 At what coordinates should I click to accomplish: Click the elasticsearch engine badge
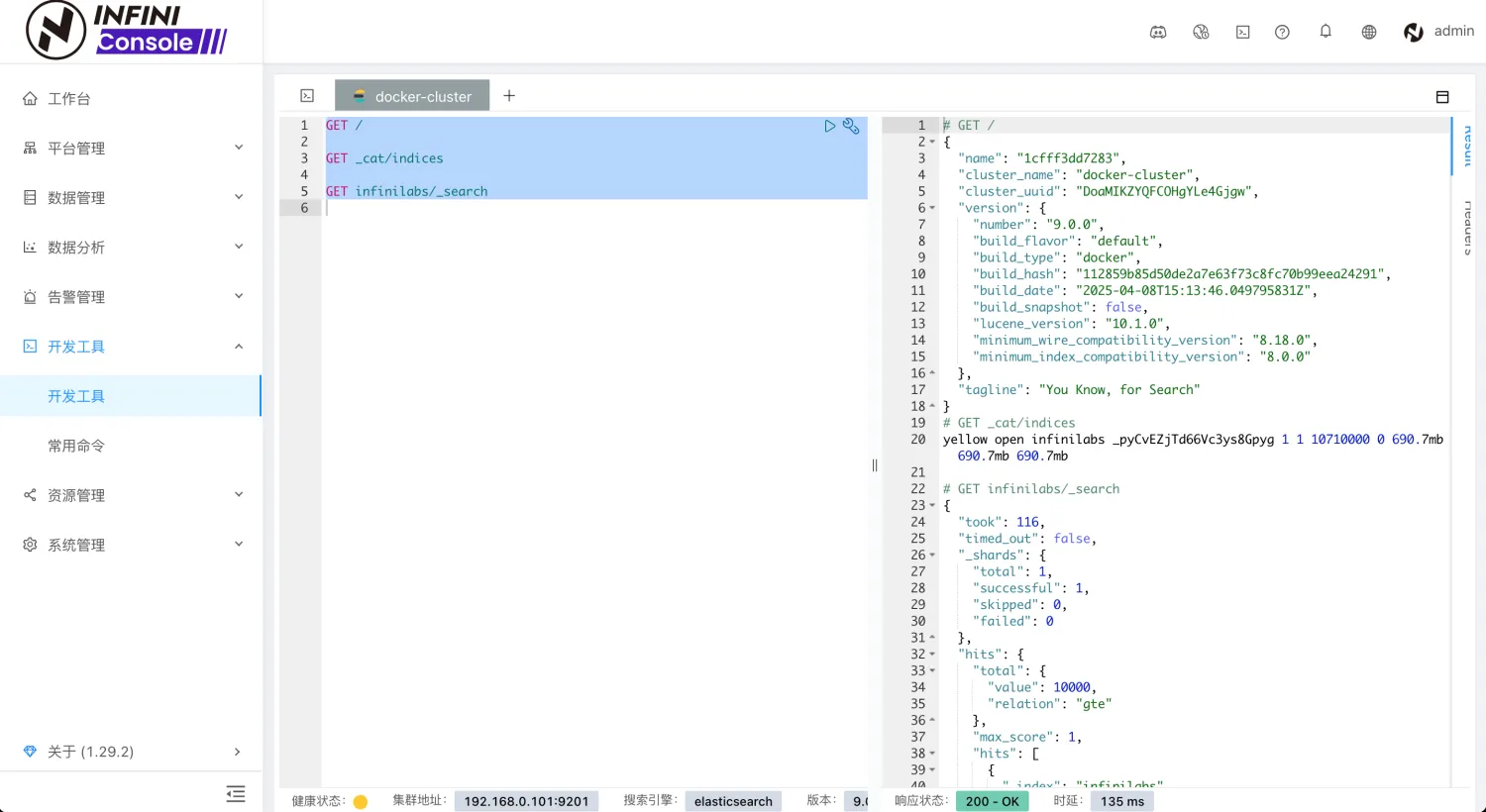[733, 801]
